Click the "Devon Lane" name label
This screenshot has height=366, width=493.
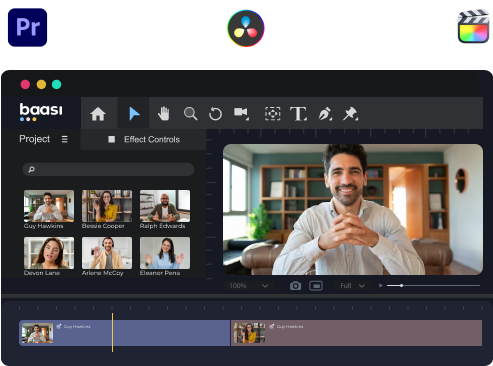[42, 273]
